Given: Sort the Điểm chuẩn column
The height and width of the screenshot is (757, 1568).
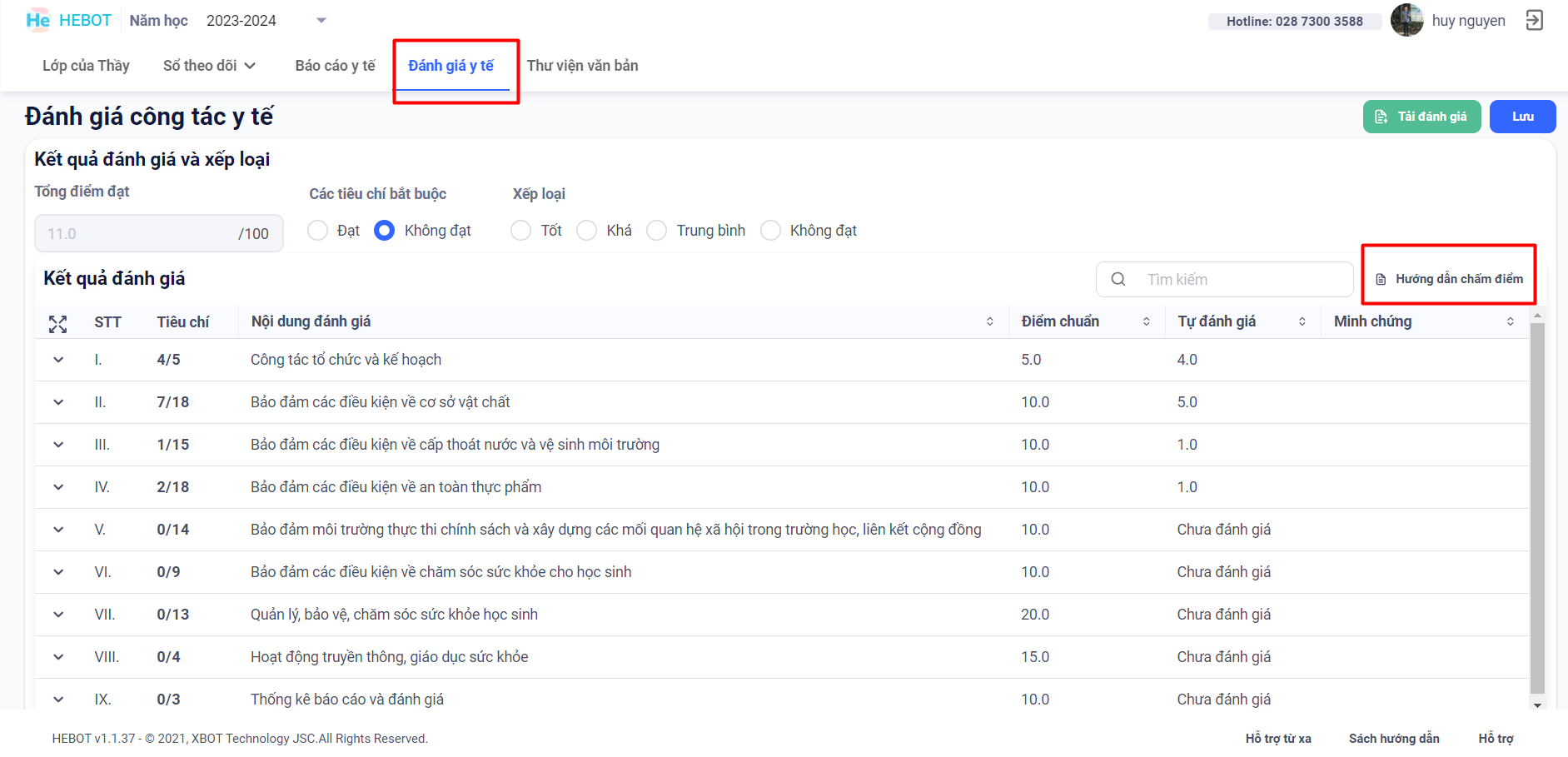Looking at the screenshot, I should pyautogui.click(x=1146, y=322).
